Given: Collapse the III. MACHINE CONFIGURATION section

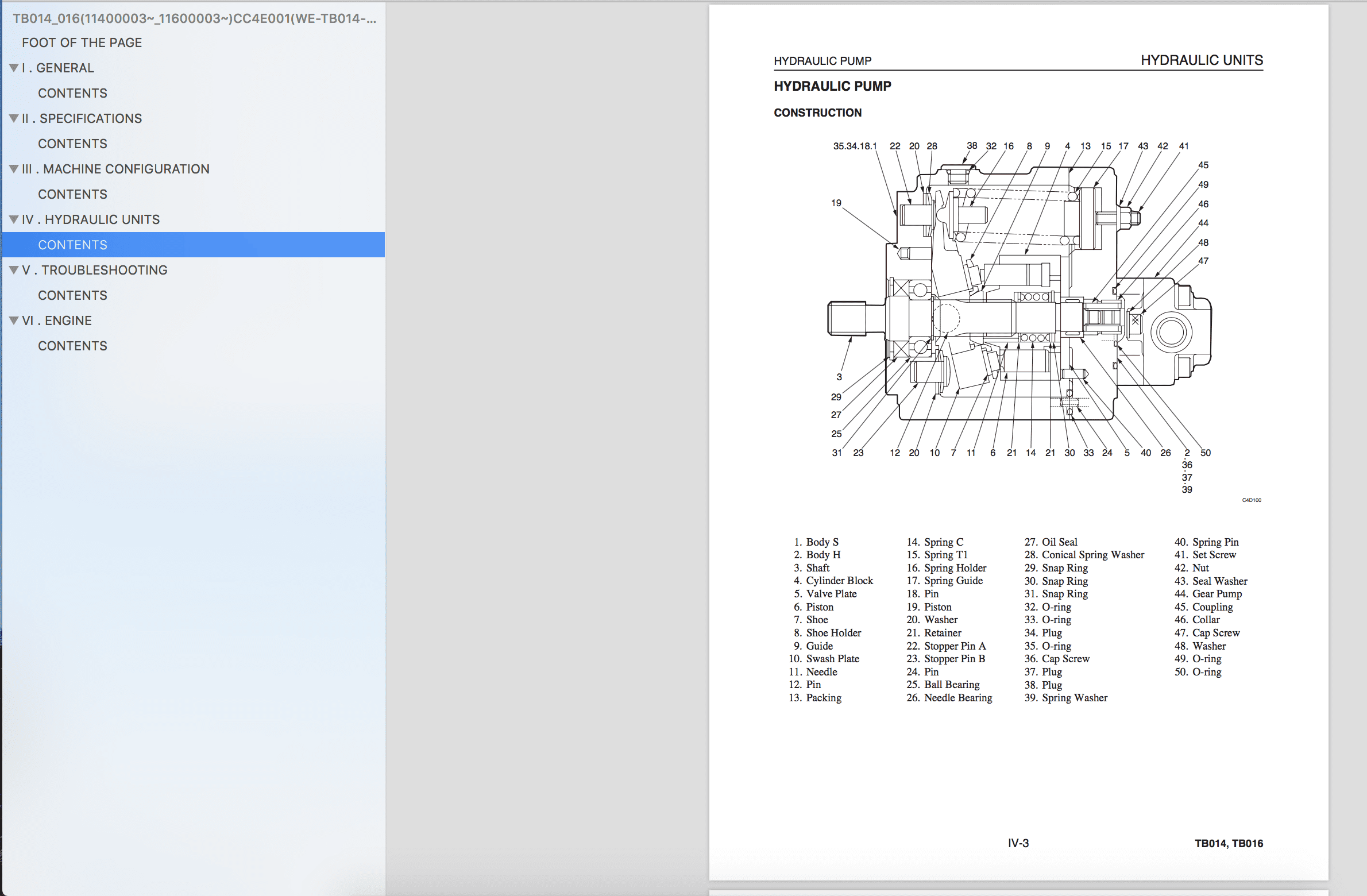Looking at the screenshot, I should pyautogui.click(x=13, y=169).
